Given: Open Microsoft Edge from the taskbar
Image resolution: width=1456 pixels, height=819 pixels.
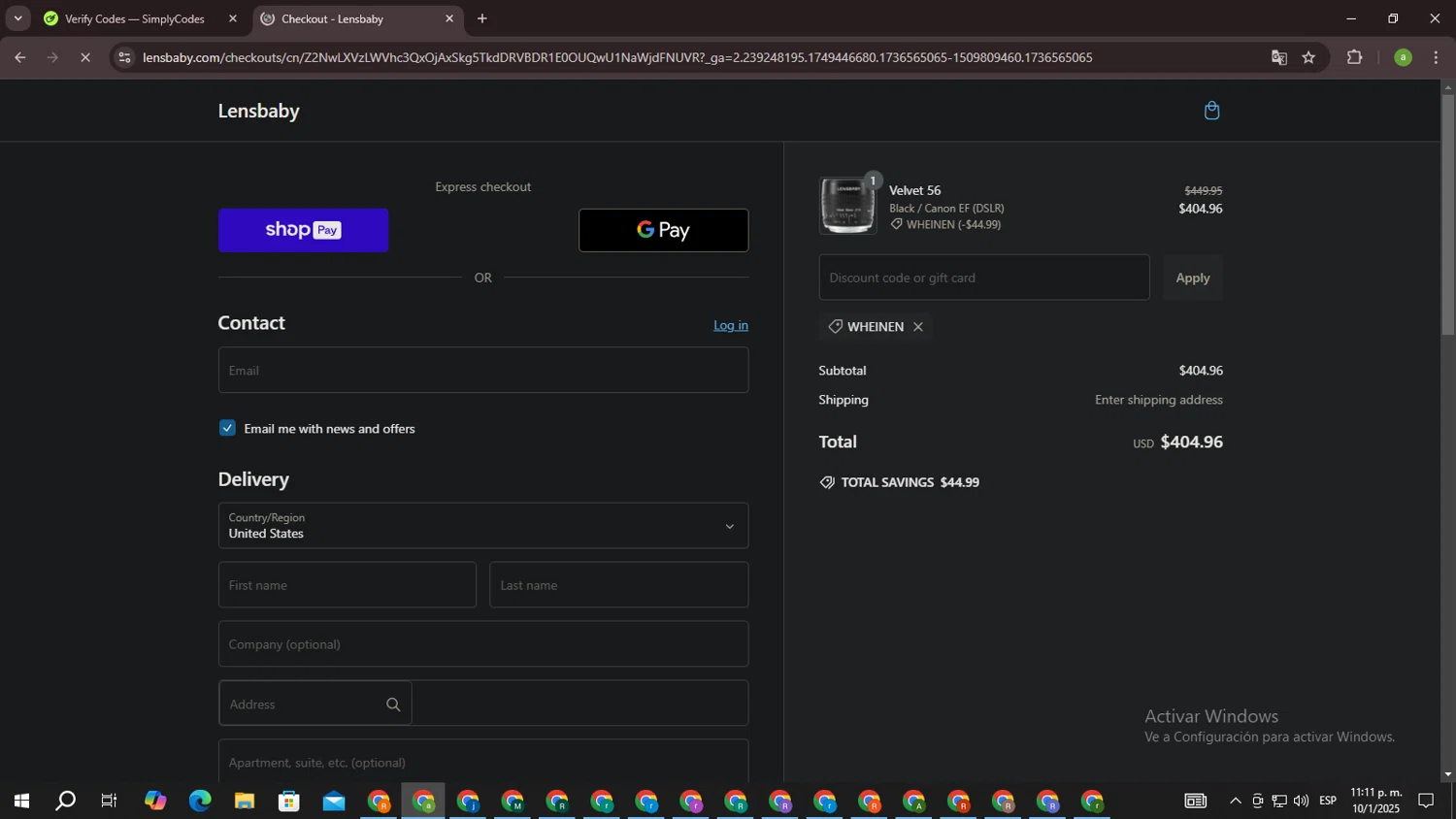Looking at the screenshot, I should tap(200, 802).
